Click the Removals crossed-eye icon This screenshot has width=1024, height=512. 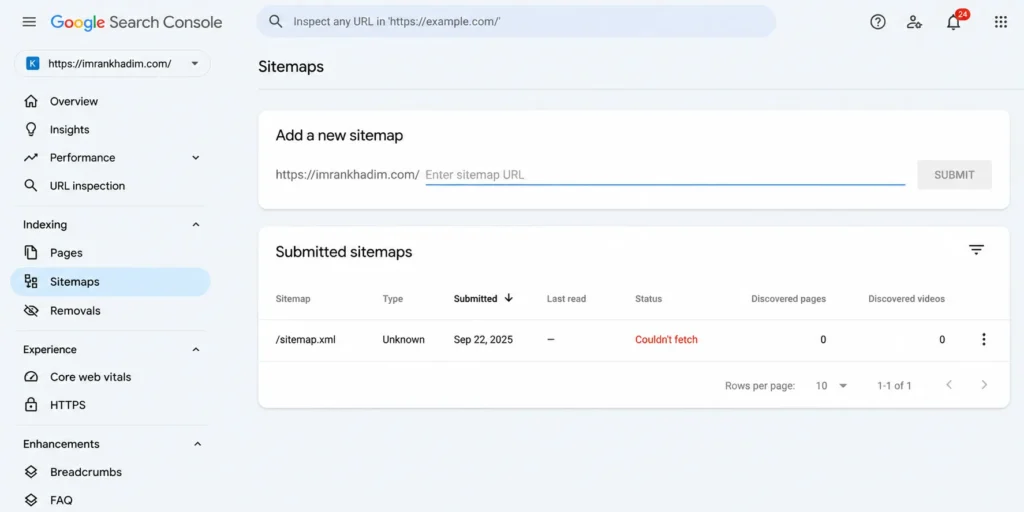coord(31,311)
